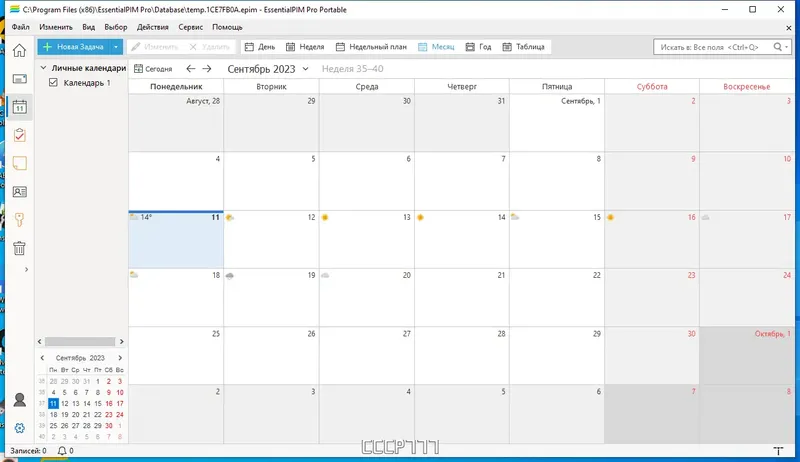Click the 14° temperature on day 11
Screen dimensions: 800x462
click(x=146, y=217)
